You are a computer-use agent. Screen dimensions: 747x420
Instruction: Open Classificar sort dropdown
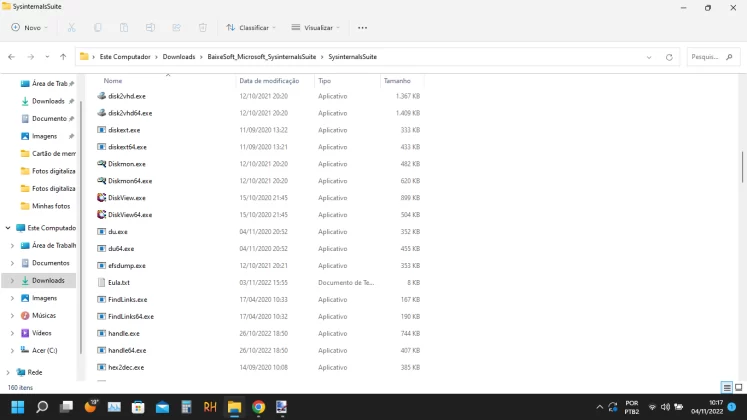(251, 28)
